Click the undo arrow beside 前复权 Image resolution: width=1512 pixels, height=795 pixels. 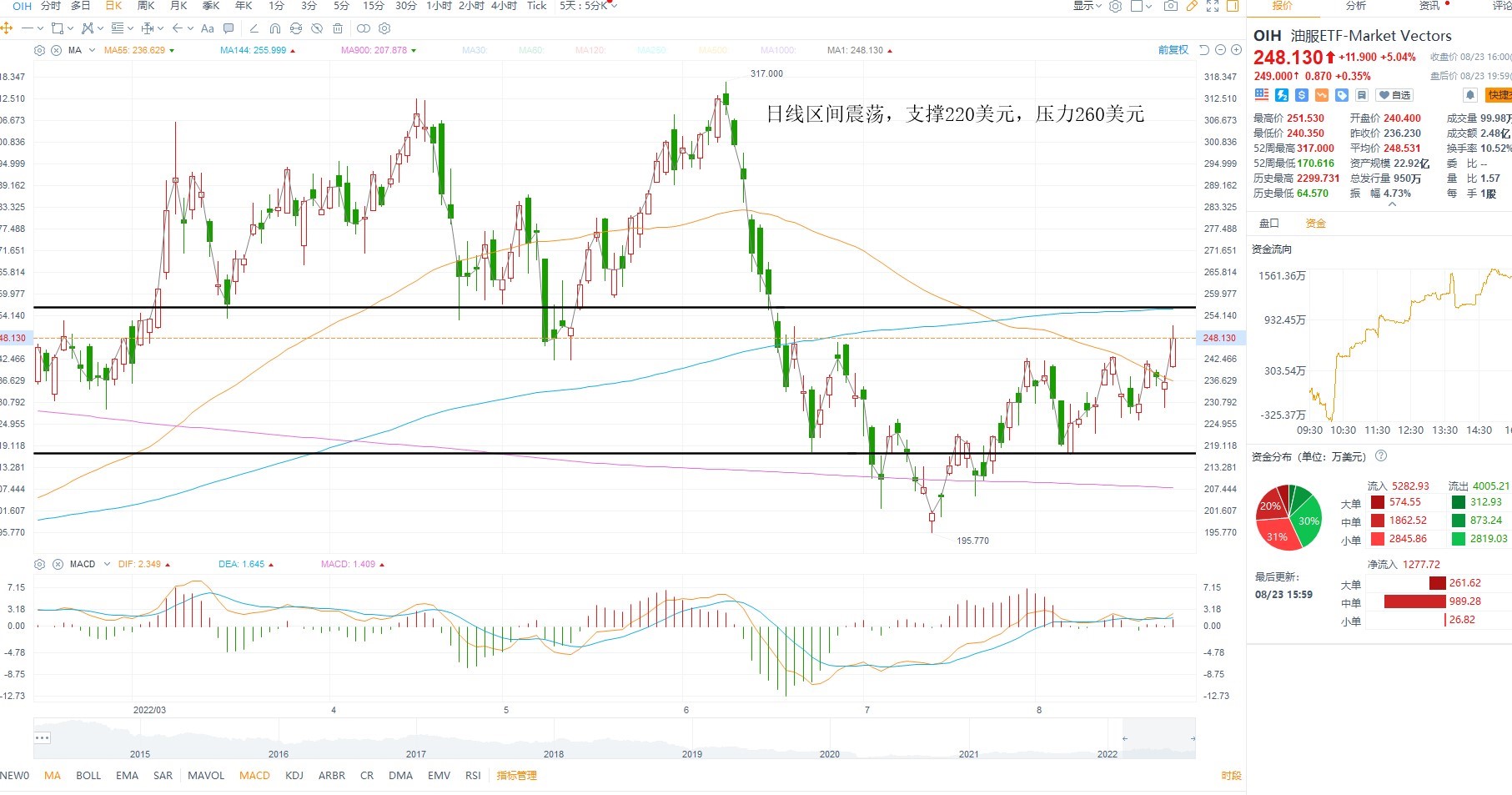tap(1203, 50)
